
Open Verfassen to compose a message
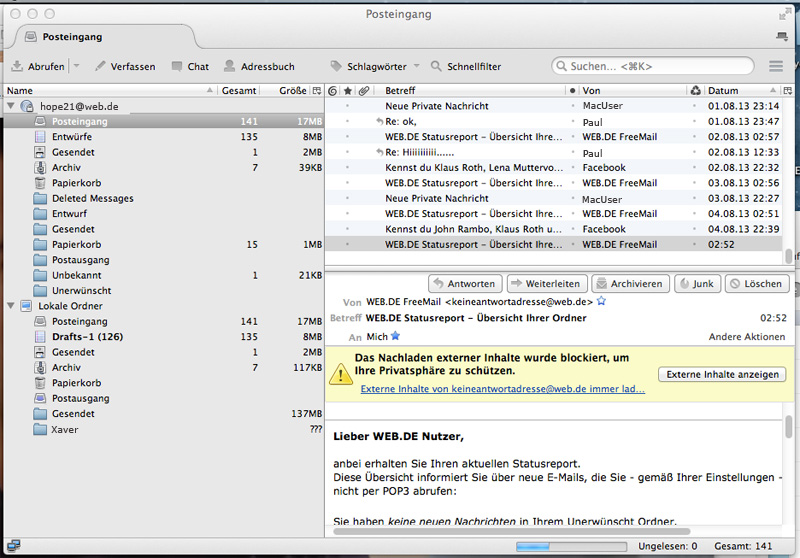click(x=125, y=66)
